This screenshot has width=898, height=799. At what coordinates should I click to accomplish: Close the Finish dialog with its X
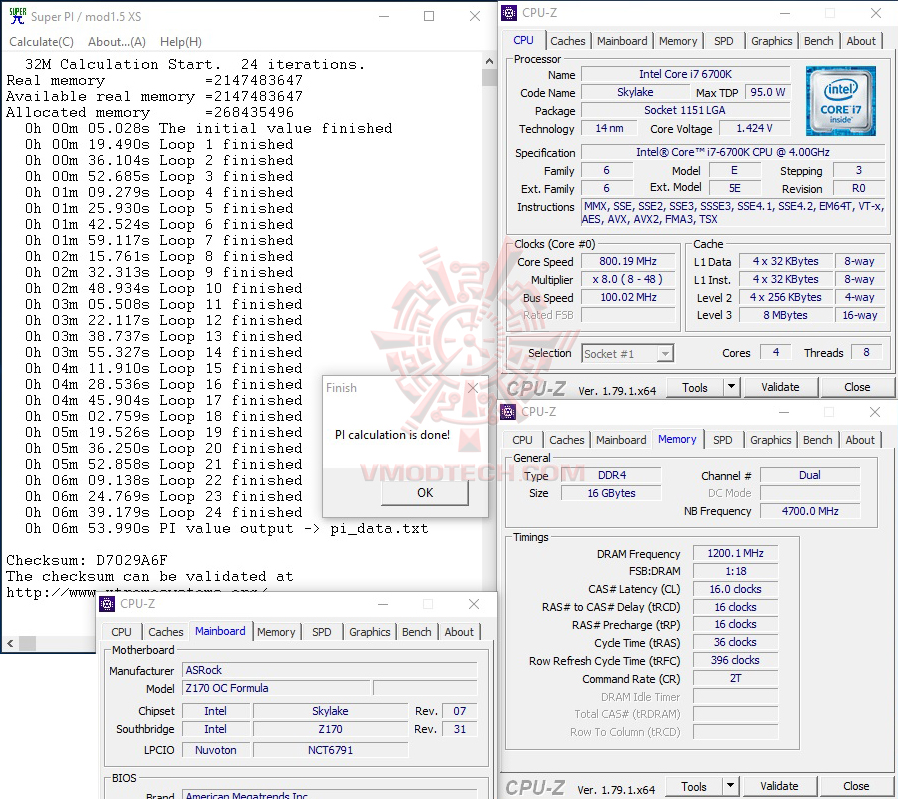click(472, 388)
